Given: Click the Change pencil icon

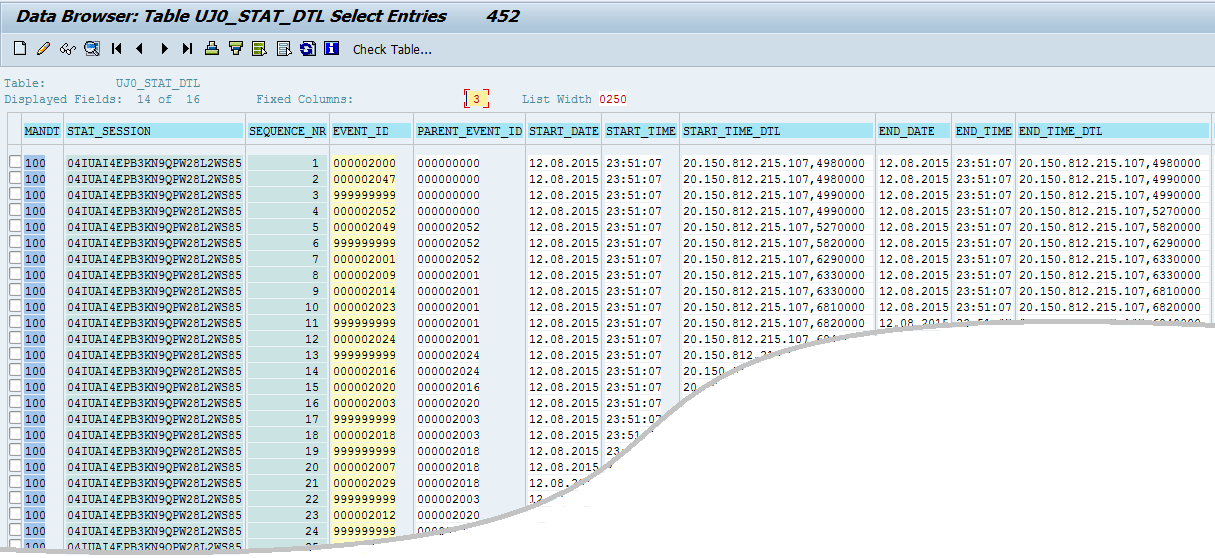Looking at the screenshot, I should [43, 49].
